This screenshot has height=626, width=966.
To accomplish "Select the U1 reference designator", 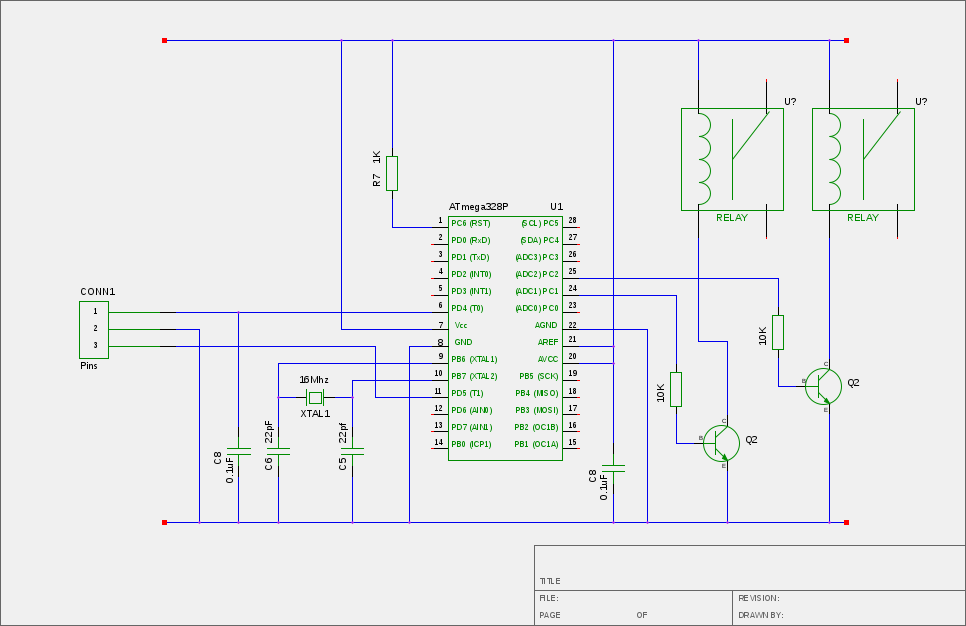I will click(x=556, y=206).
